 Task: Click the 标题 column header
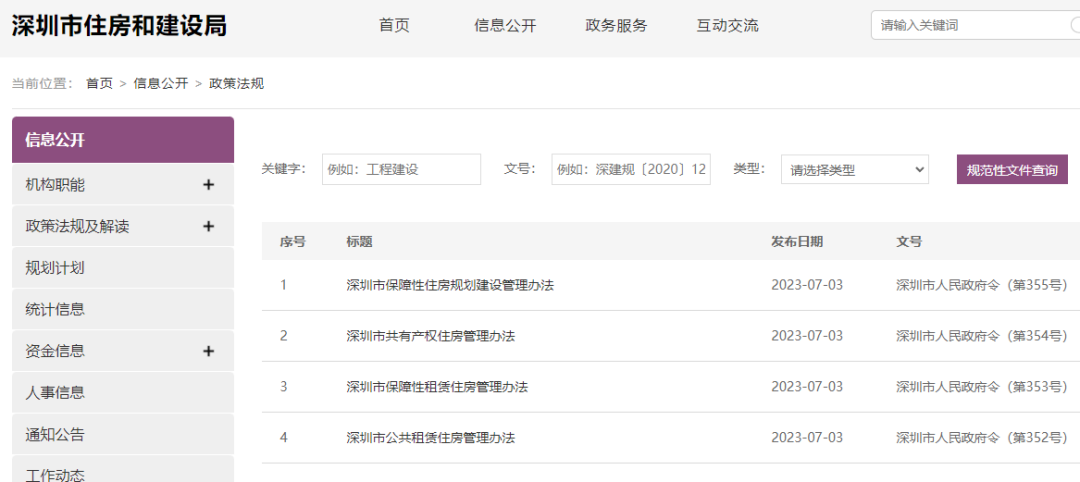[360, 242]
